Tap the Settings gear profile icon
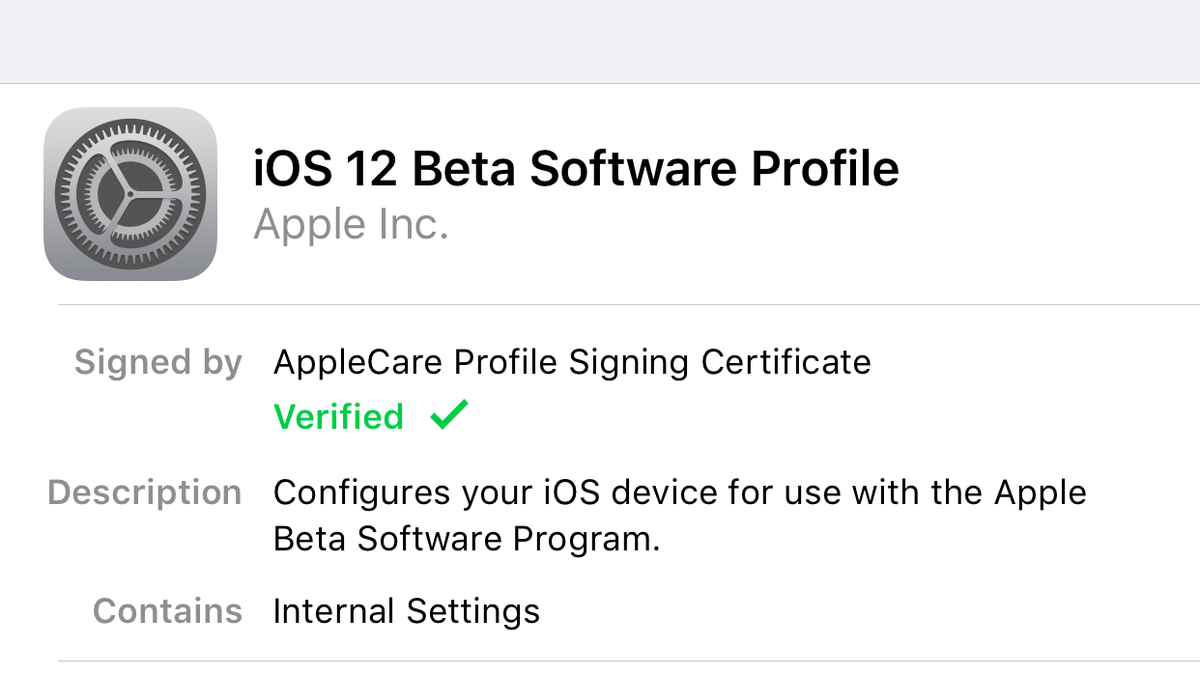 (131, 194)
